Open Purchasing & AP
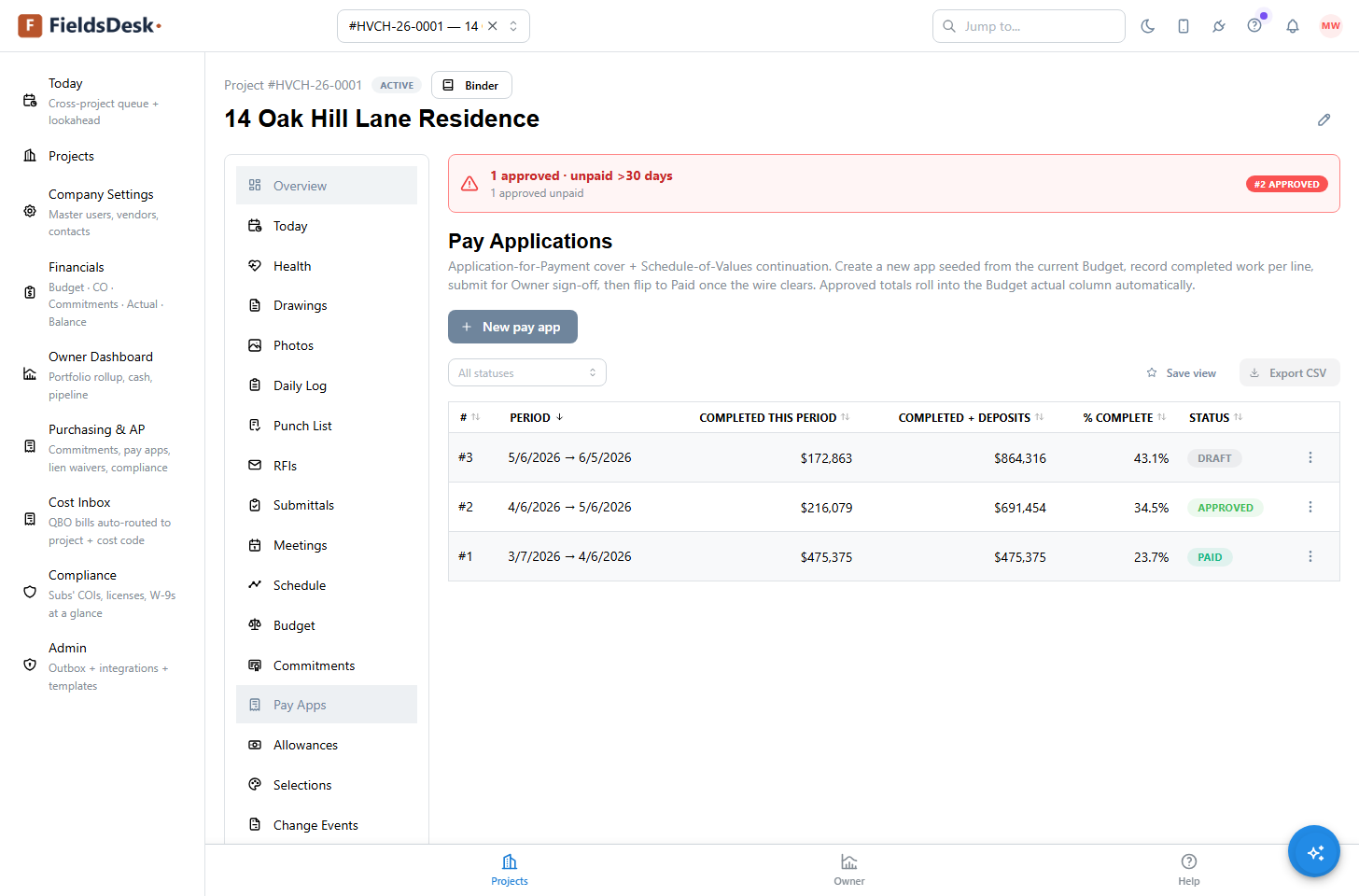Screen dimensions: 1359x896 (103, 448)
